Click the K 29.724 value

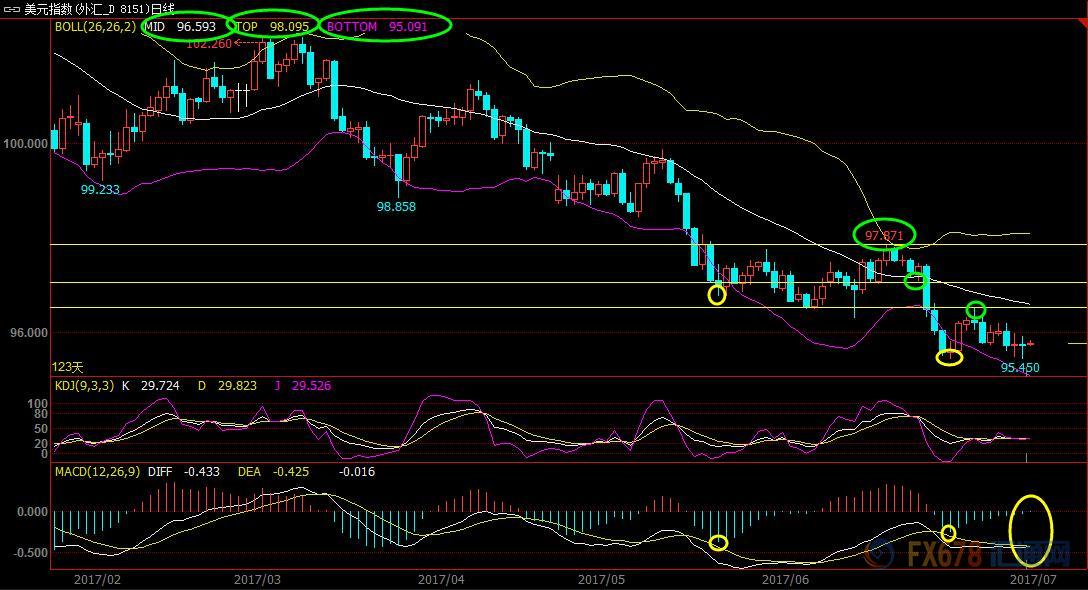[x=151, y=385]
